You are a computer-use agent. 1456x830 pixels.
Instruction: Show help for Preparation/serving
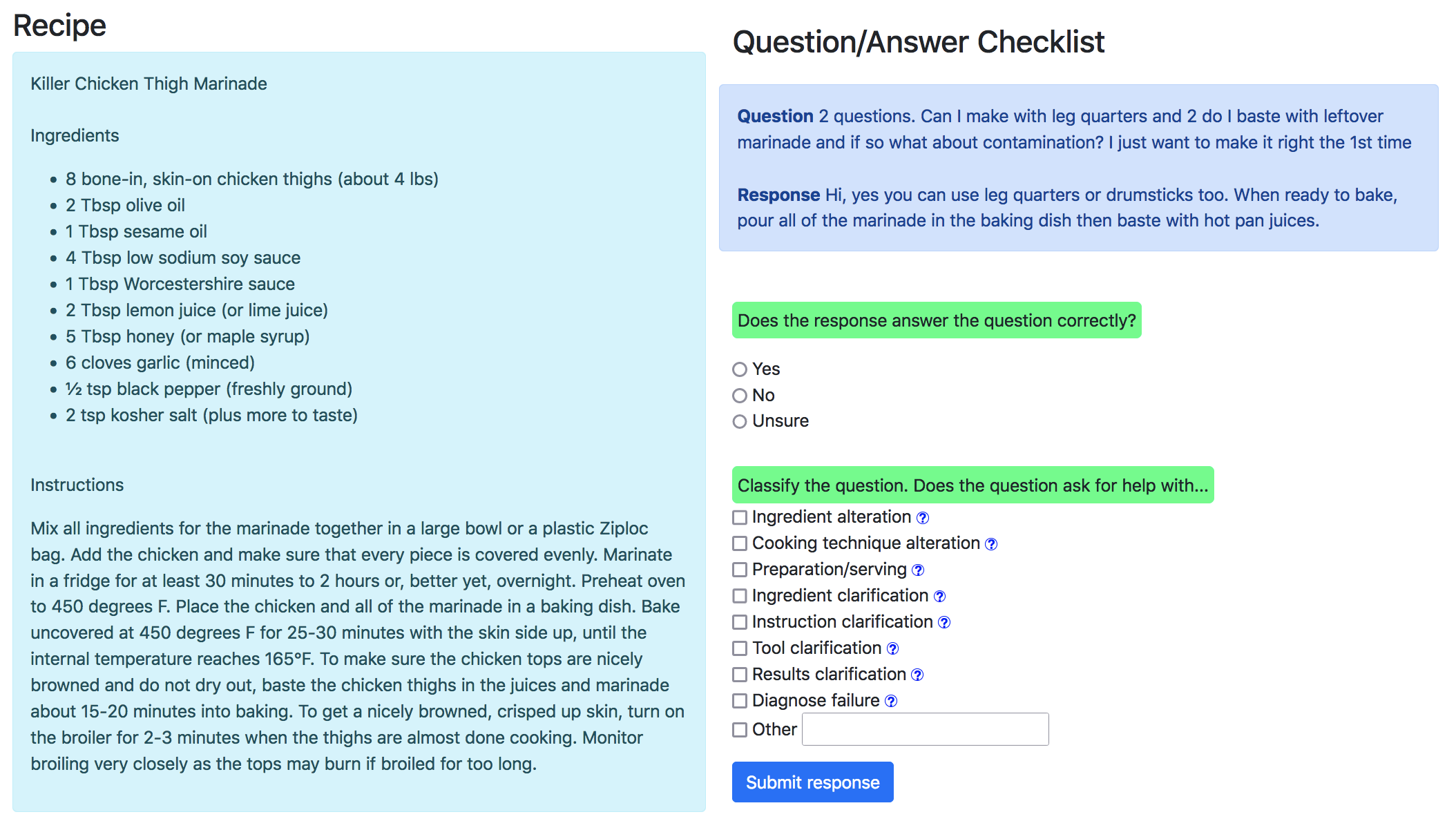[918, 570]
